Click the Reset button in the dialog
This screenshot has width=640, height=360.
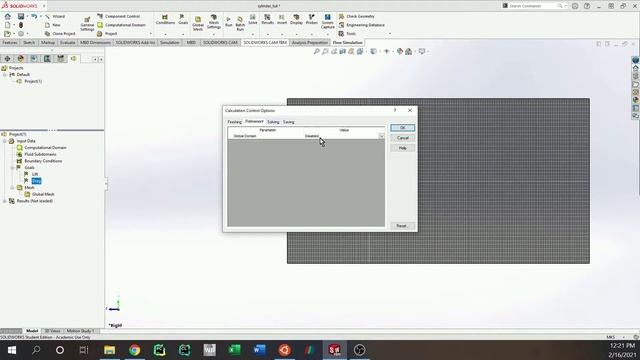click(x=402, y=226)
